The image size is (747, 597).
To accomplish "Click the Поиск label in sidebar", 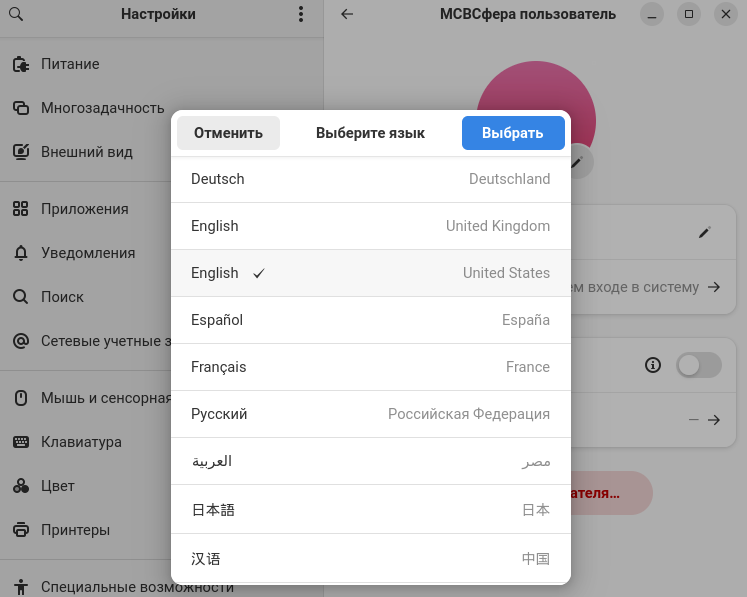I will click(x=62, y=297).
